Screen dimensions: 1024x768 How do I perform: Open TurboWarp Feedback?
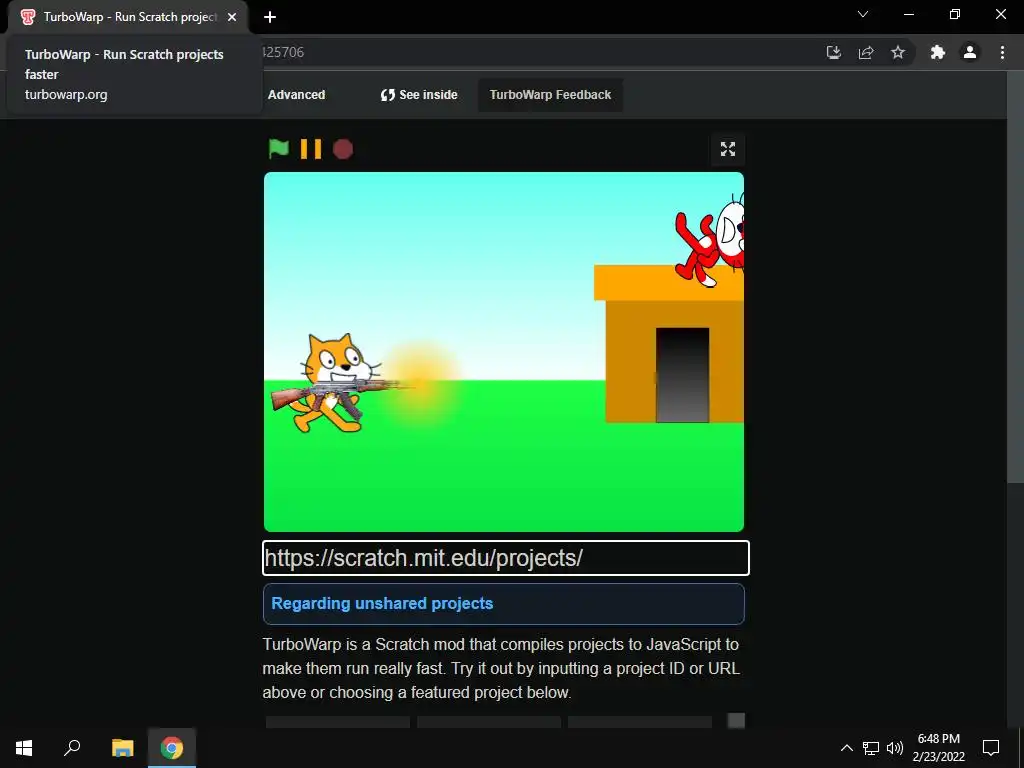[550, 95]
